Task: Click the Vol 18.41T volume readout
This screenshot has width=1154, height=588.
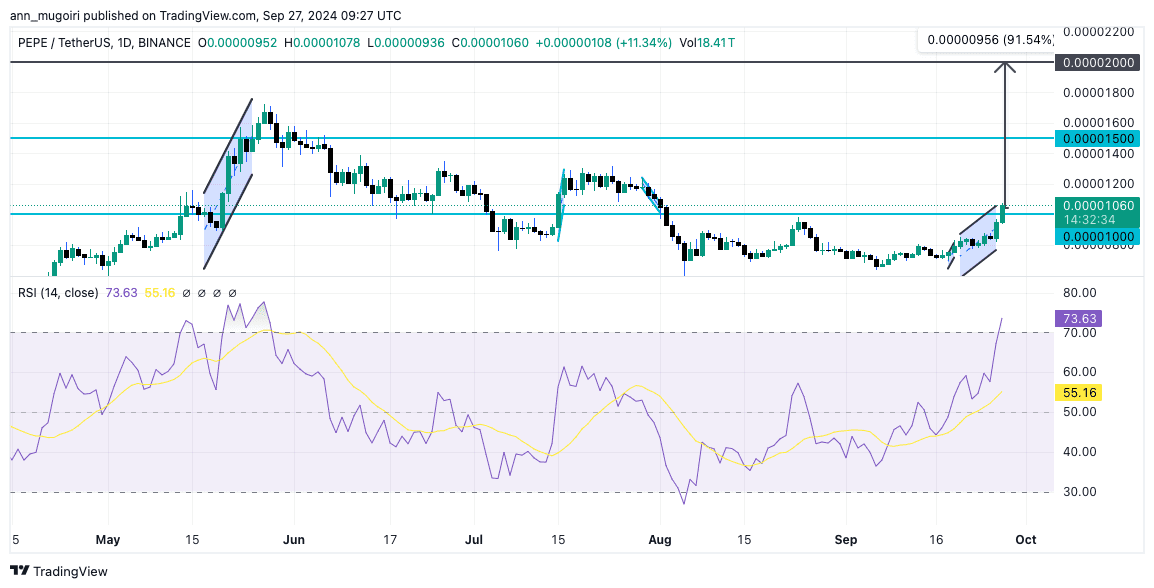Action: point(705,44)
